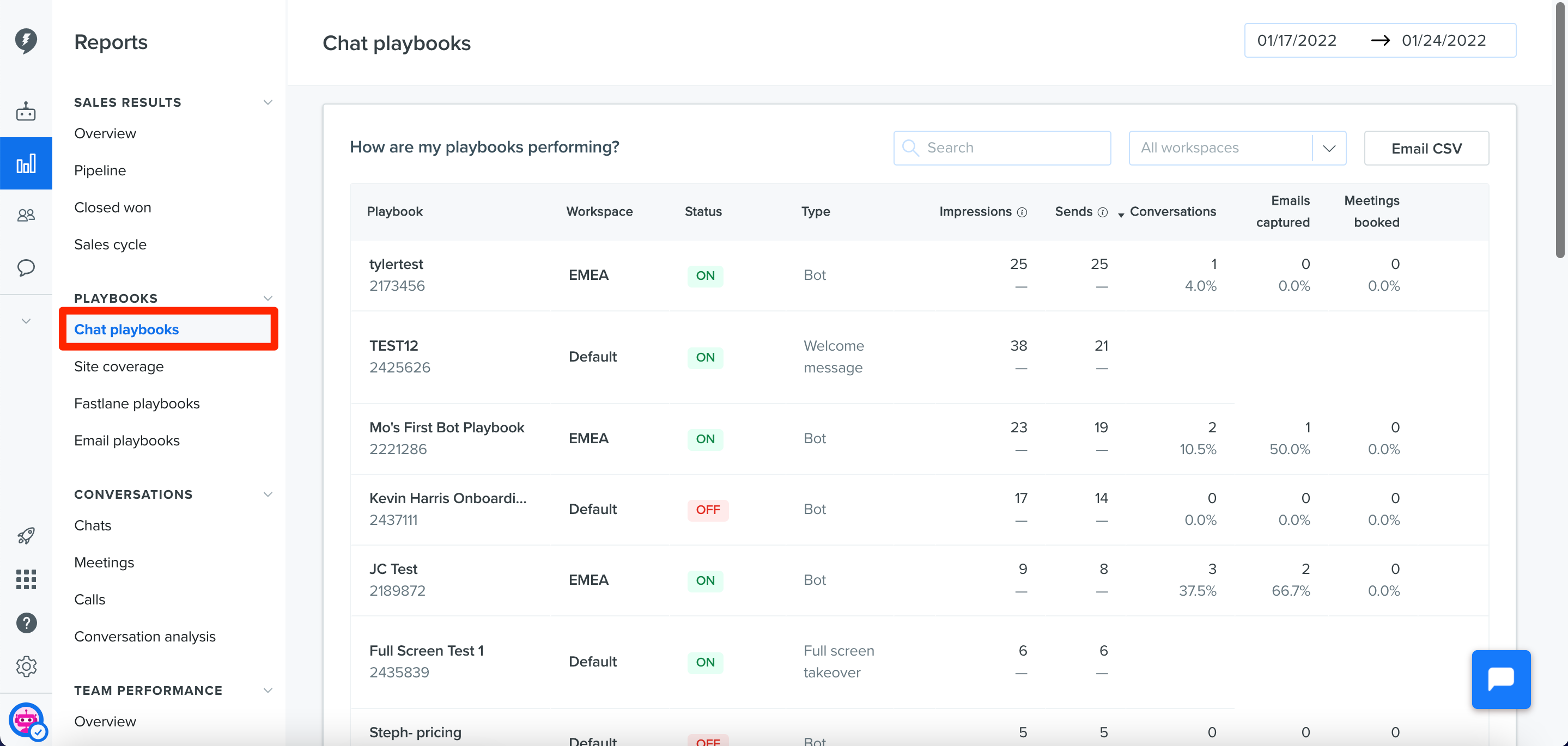
Task: Open the Chats report link
Action: pos(93,525)
